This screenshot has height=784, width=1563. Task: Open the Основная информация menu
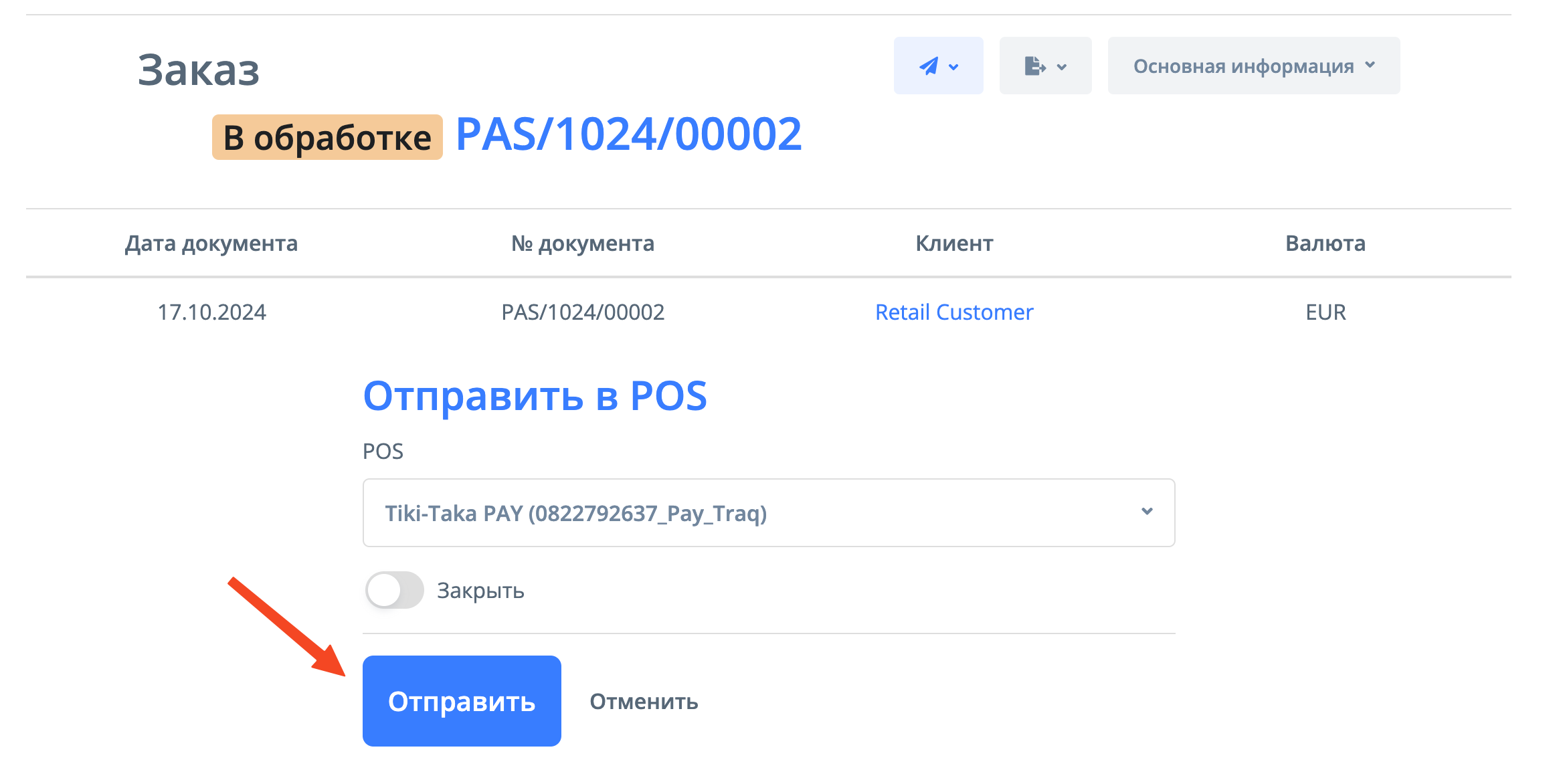point(1243,66)
